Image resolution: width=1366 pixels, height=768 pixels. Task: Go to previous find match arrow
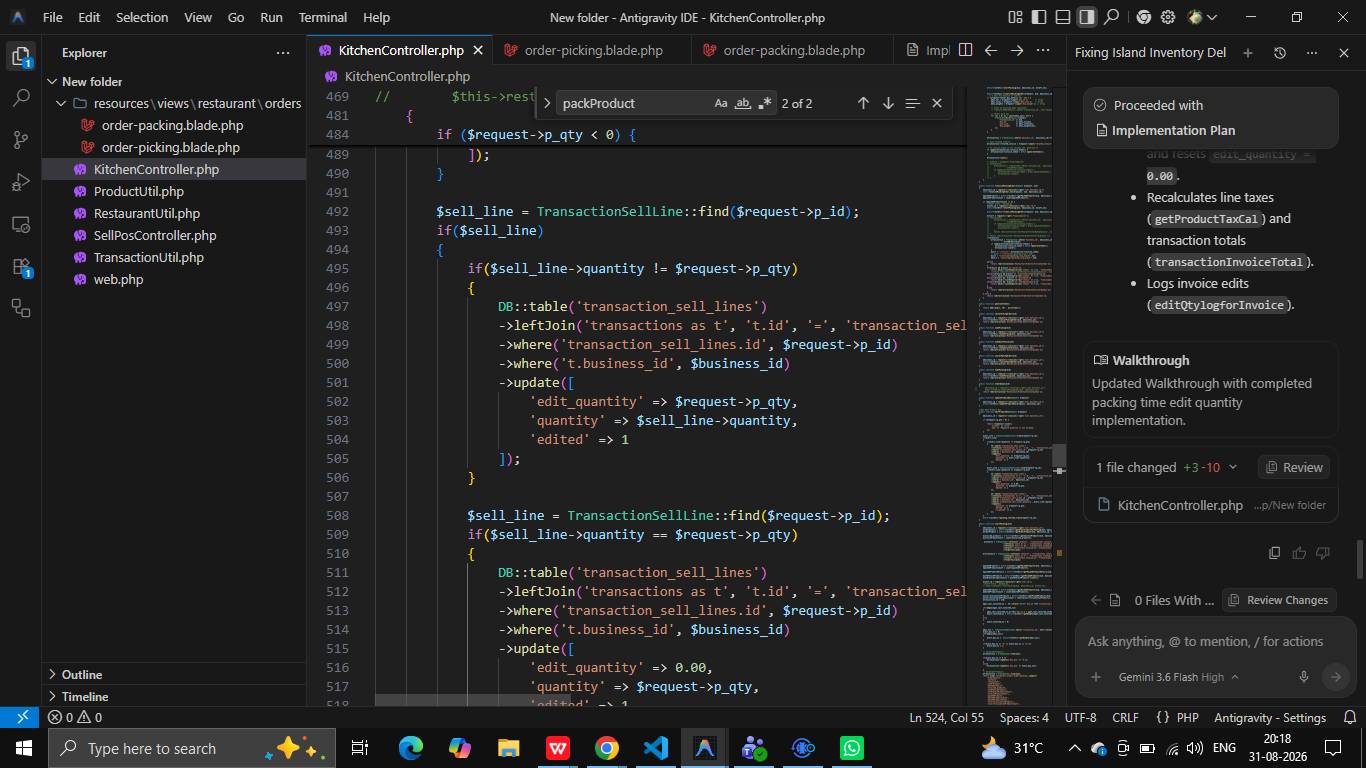(863, 103)
